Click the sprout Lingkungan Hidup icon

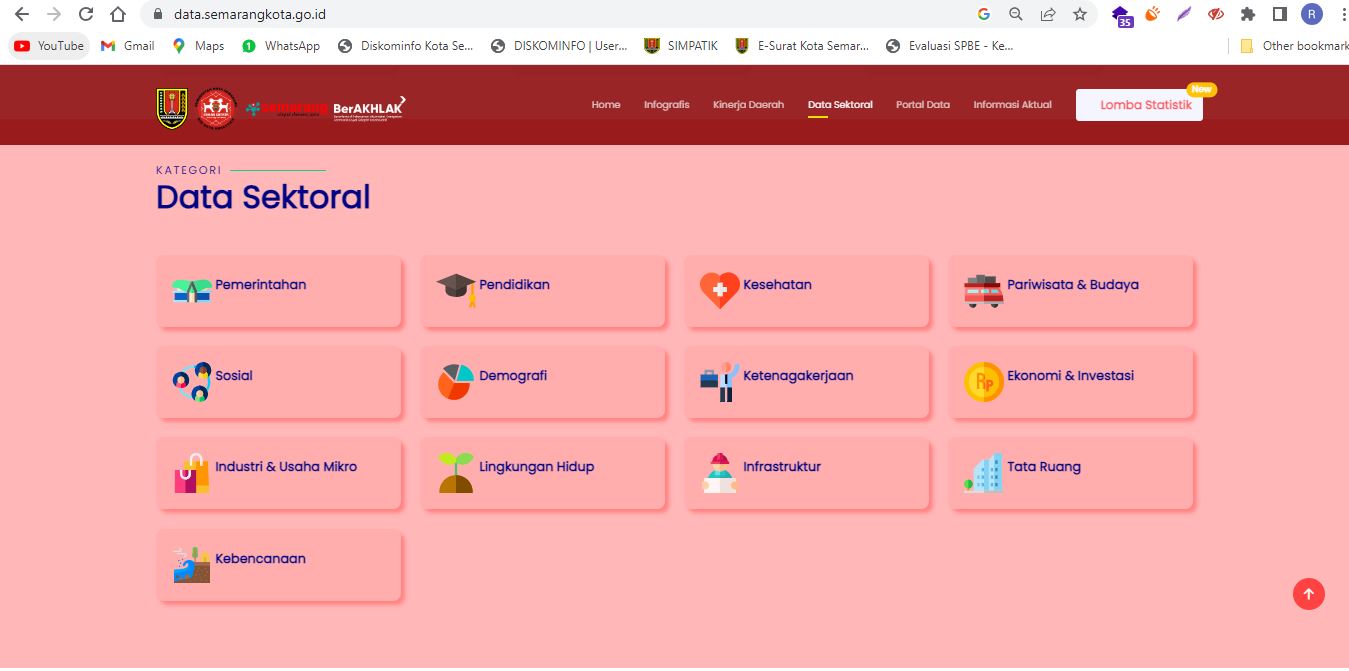[x=455, y=473]
